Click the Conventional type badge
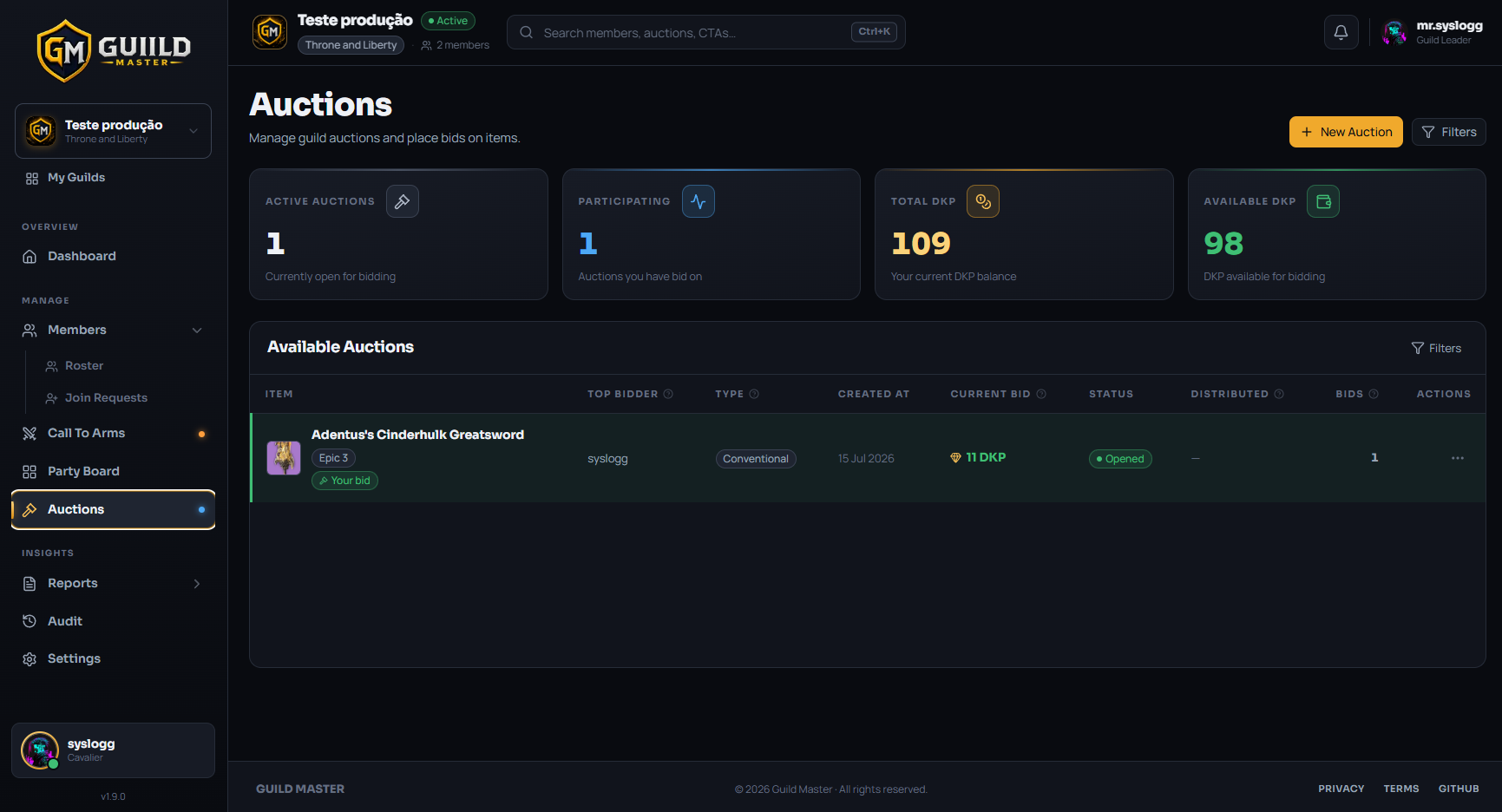The image size is (1502, 812). click(x=756, y=459)
